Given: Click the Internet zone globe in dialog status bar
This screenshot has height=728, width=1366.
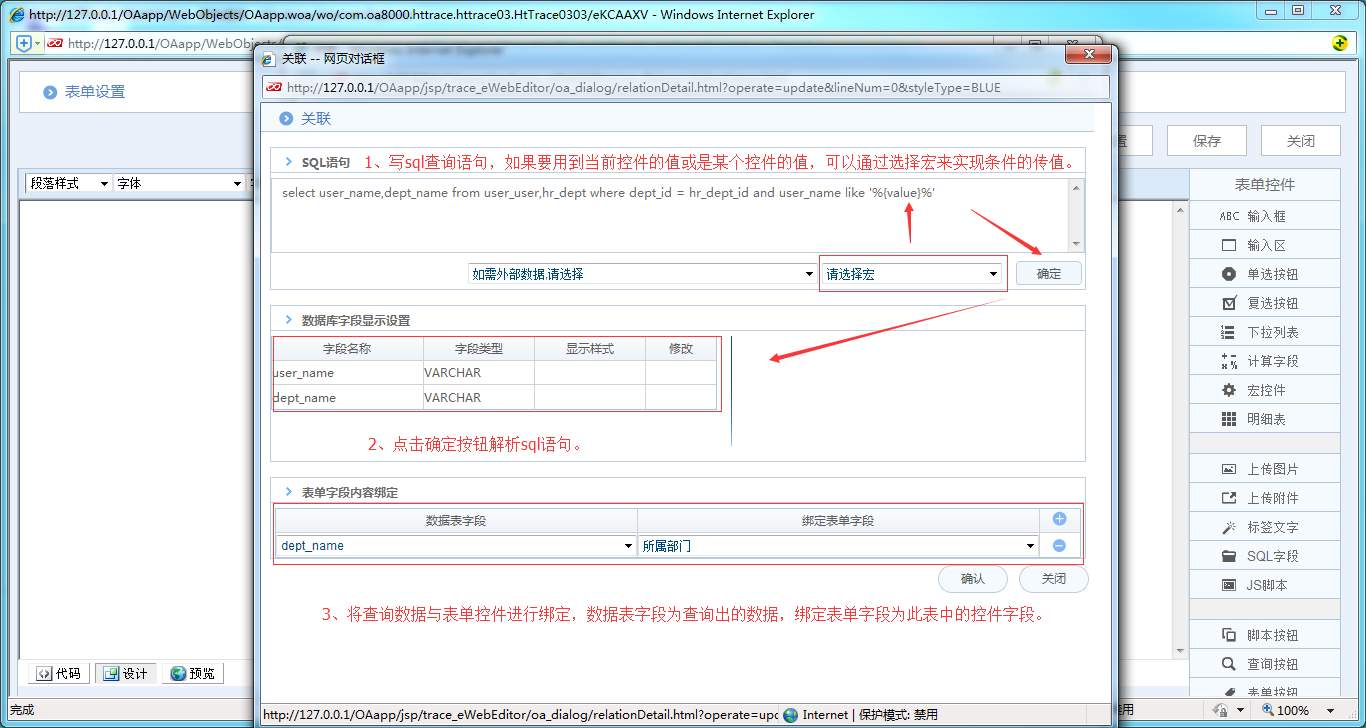Looking at the screenshot, I should pyautogui.click(x=791, y=714).
